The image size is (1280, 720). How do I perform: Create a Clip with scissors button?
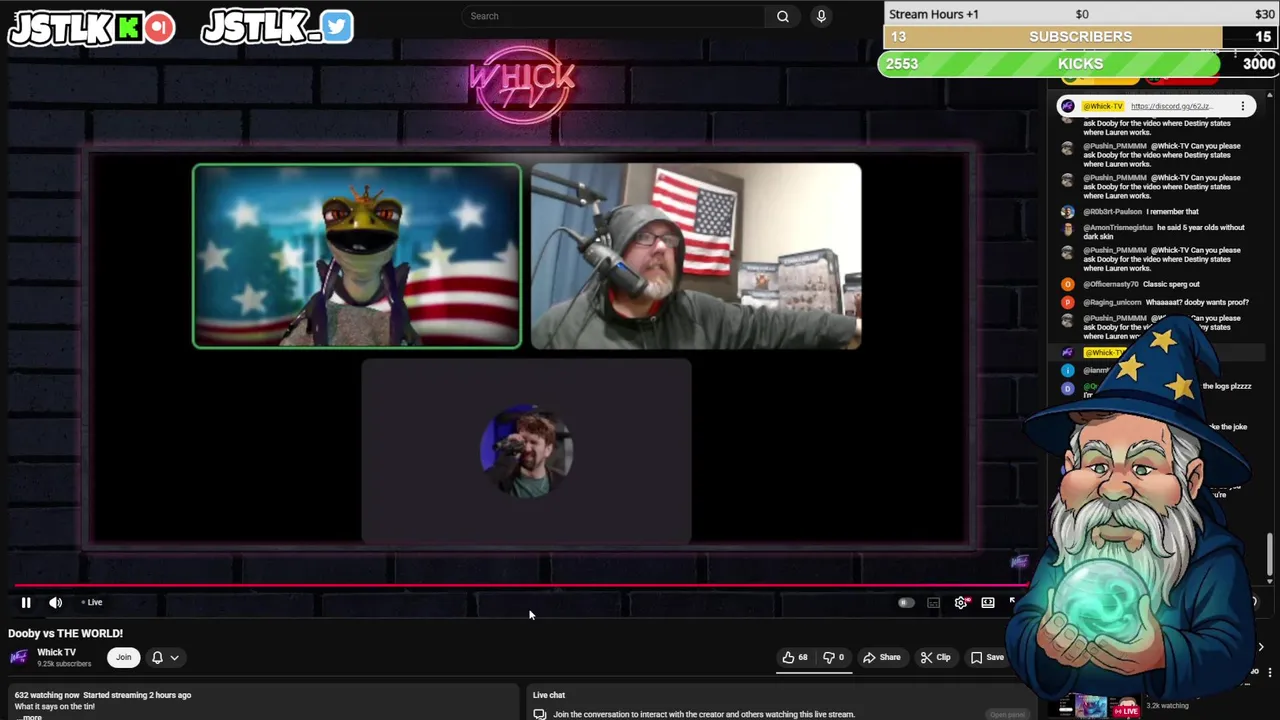[x=935, y=657]
